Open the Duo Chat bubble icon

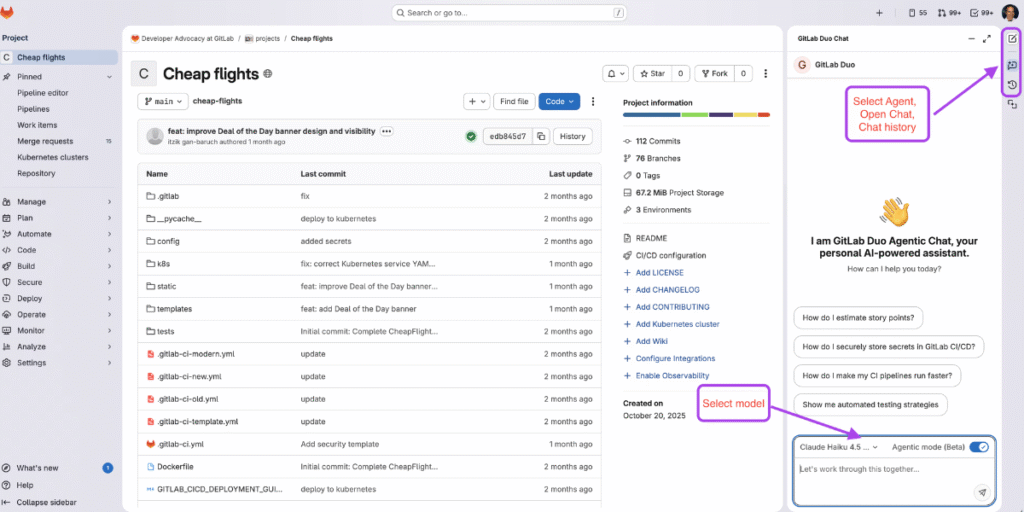pos(1012,65)
